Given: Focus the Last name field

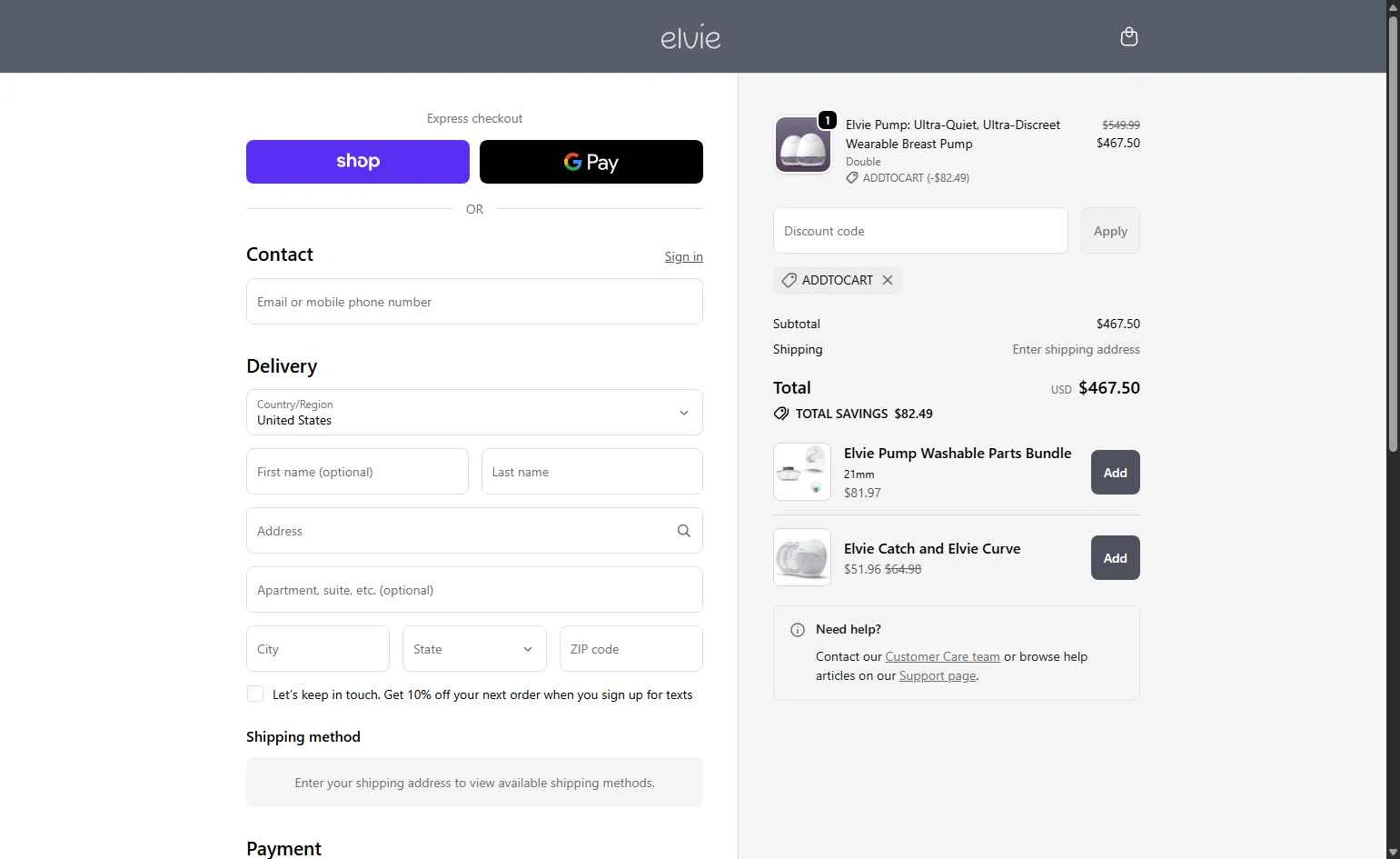Looking at the screenshot, I should click(592, 472).
